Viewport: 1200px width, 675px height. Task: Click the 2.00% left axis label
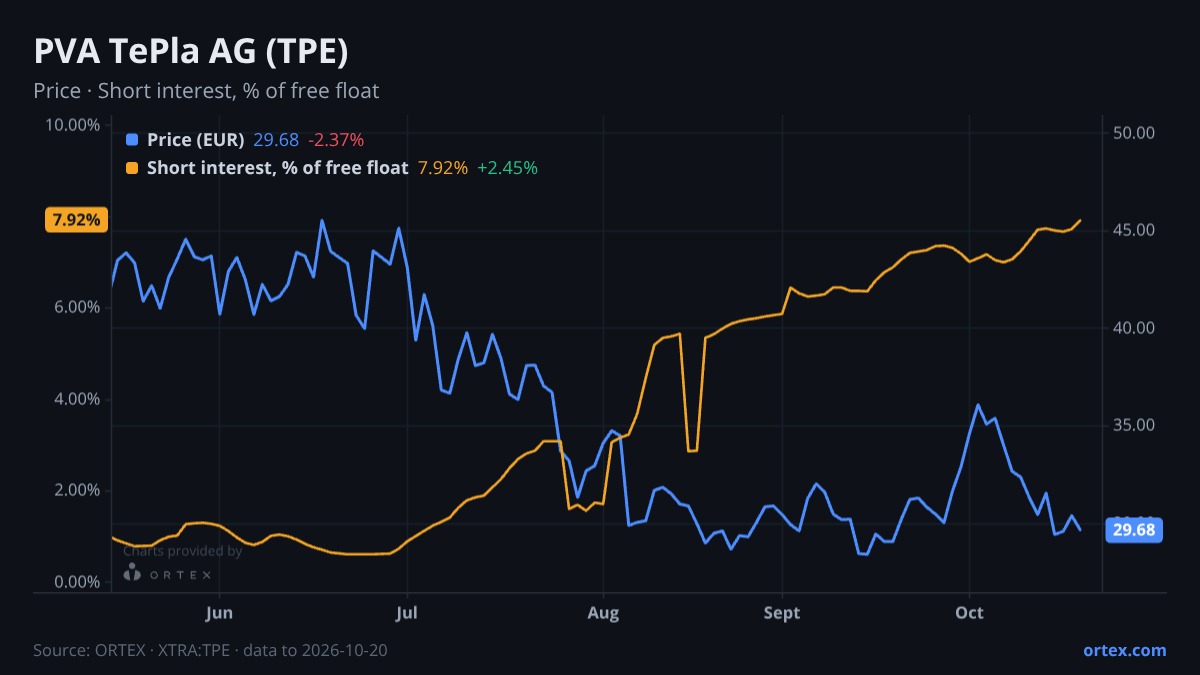(x=76, y=490)
